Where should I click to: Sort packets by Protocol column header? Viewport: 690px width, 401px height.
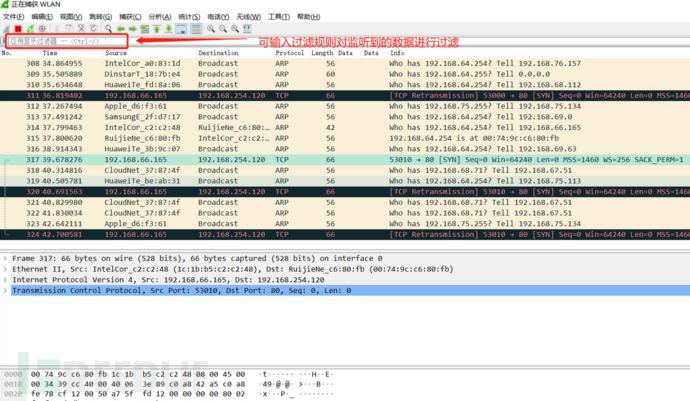click(289, 53)
